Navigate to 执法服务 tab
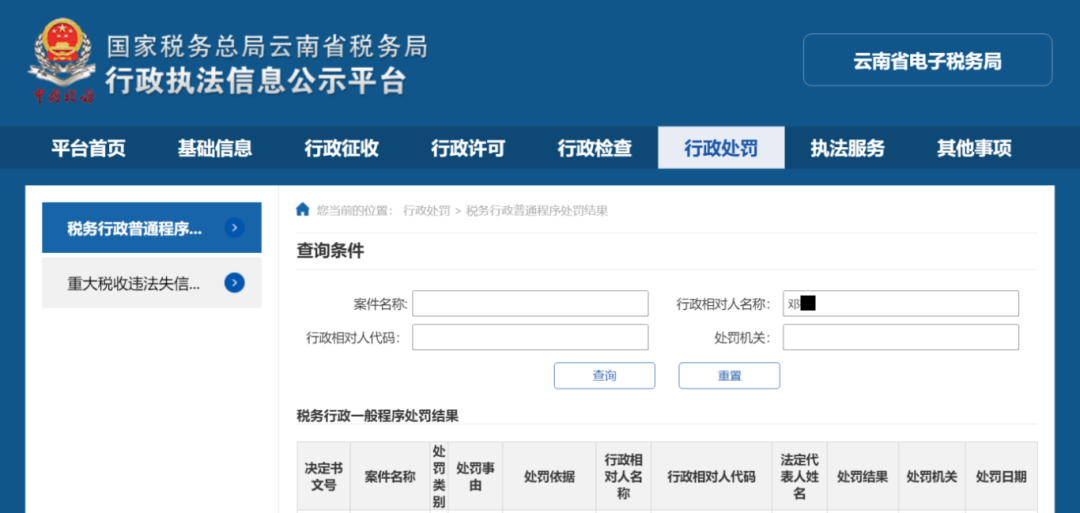 pos(848,149)
